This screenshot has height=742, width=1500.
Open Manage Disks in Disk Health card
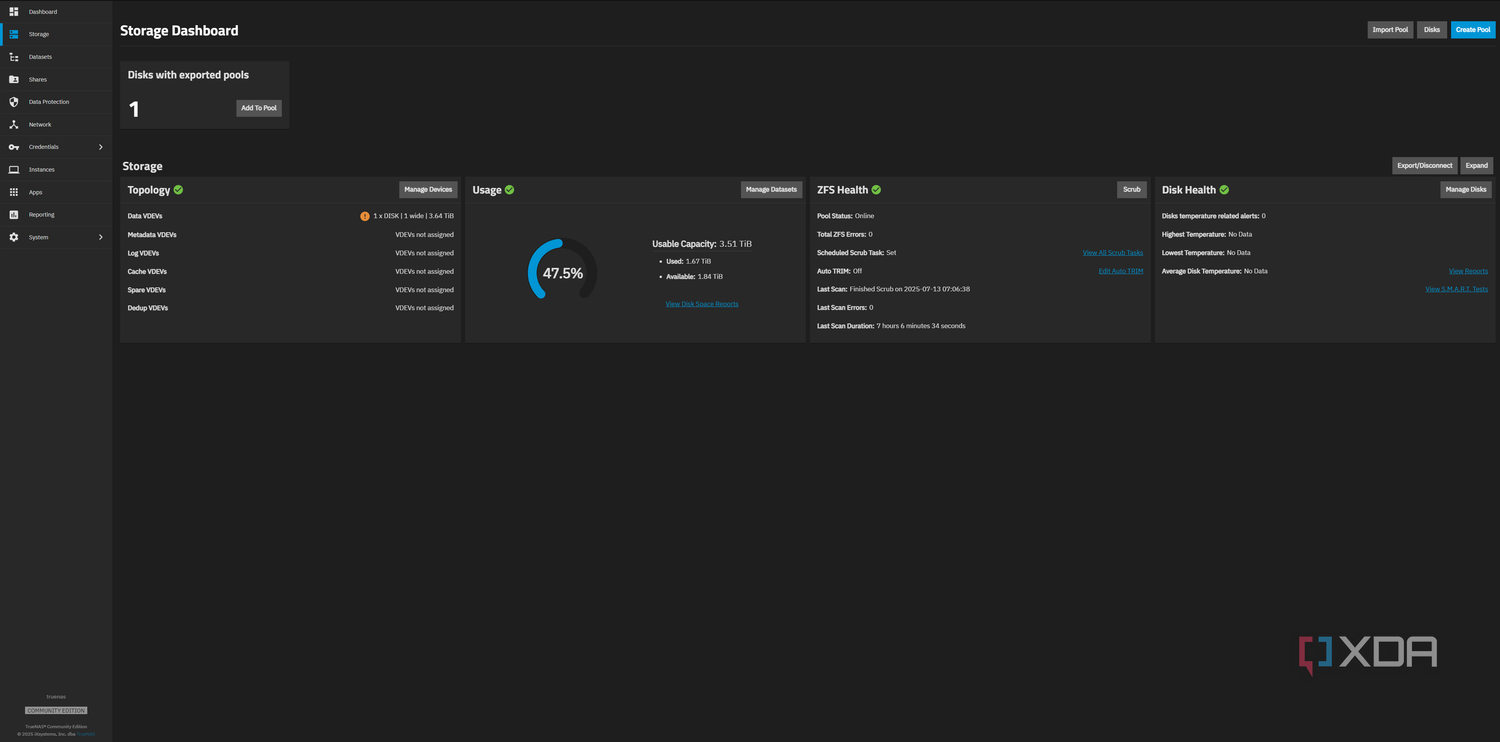pos(1466,189)
